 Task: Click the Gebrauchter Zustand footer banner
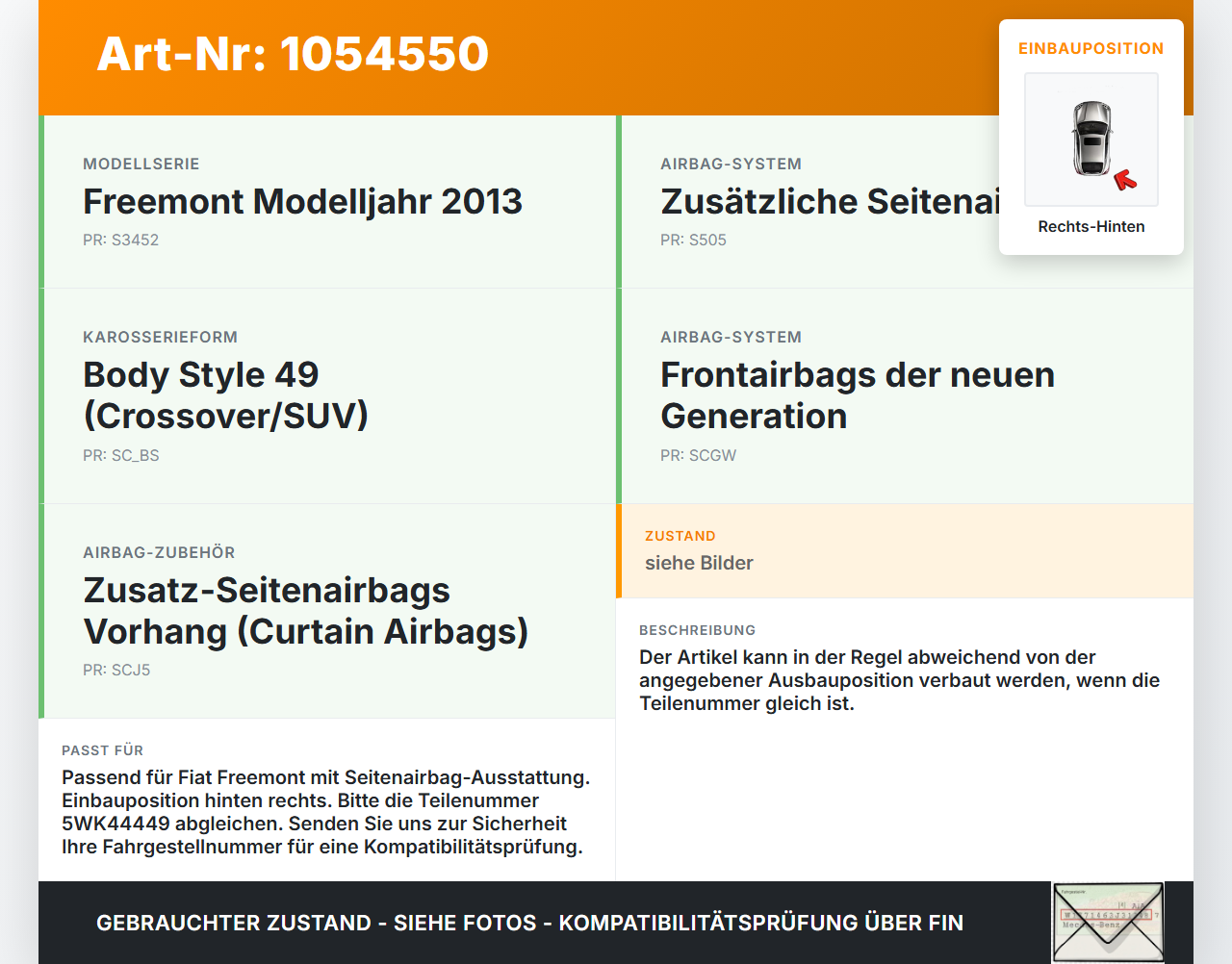point(529,923)
